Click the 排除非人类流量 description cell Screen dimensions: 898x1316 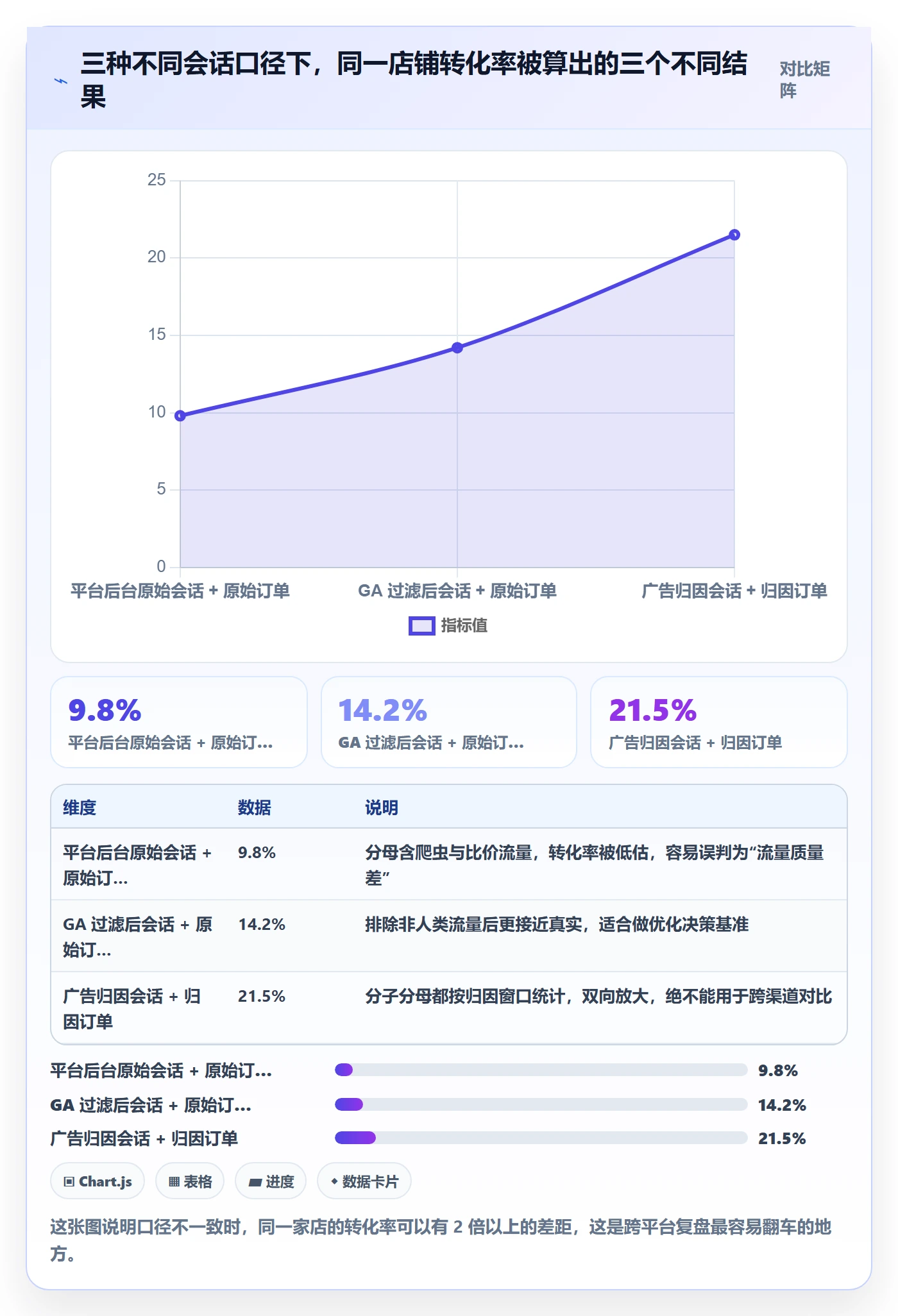(x=557, y=924)
